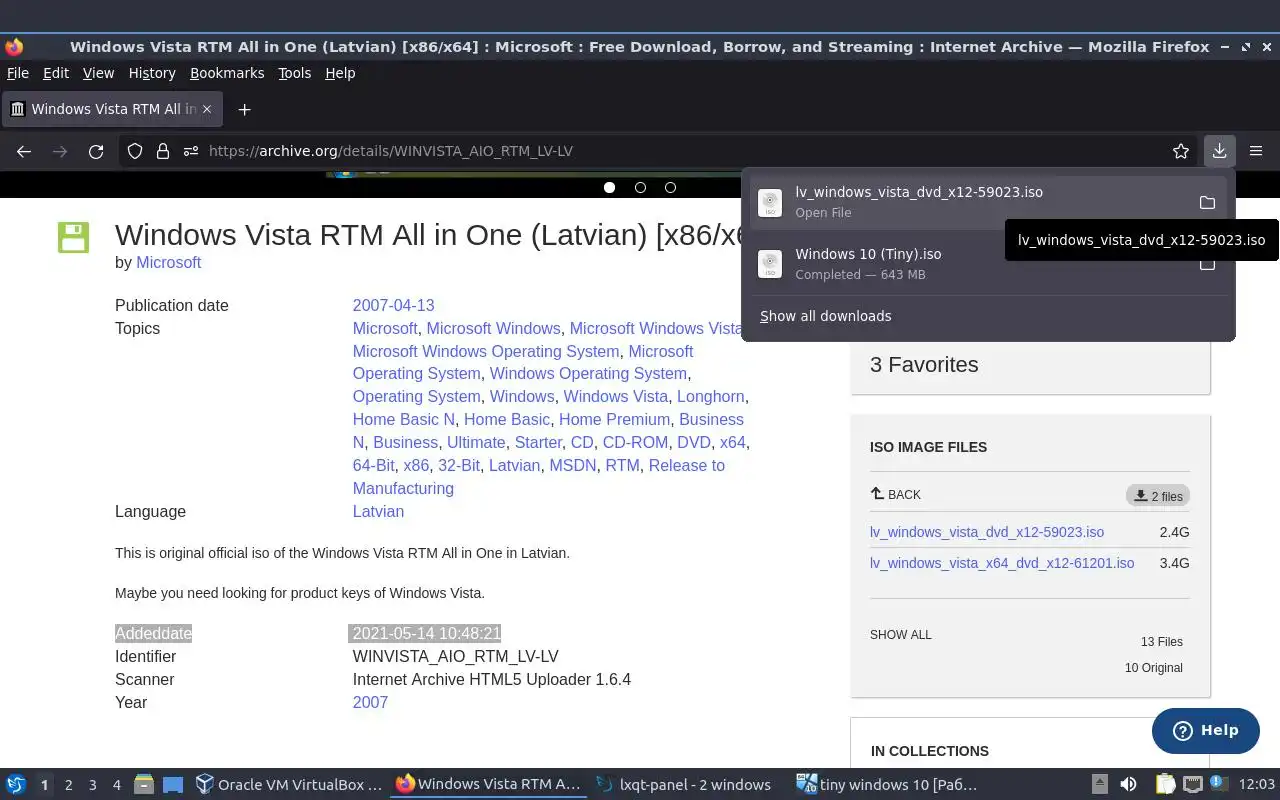Open the Release to Manufacturing topic

pyautogui.click(x=538, y=477)
